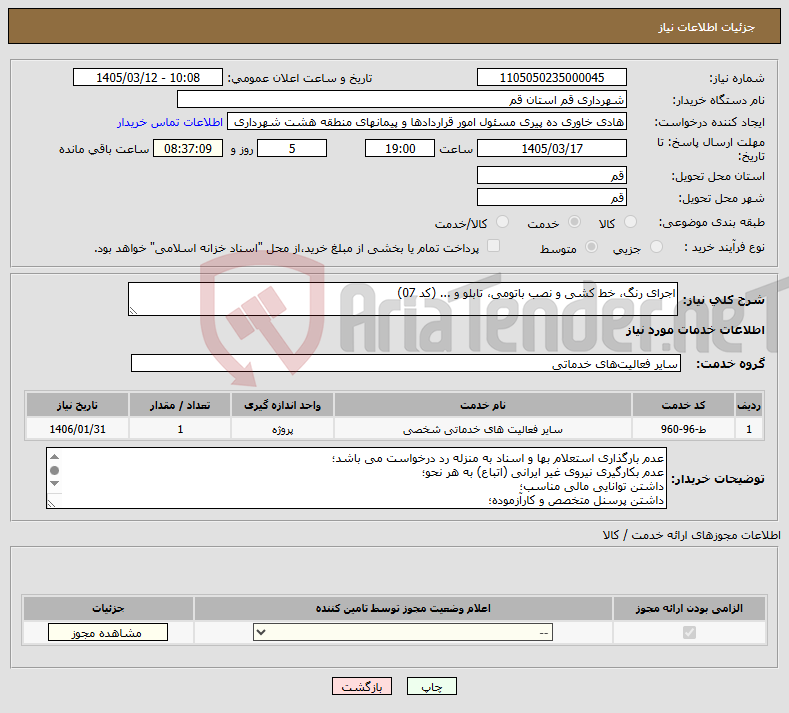Select the کالا radio button

(x=630, y=222)
